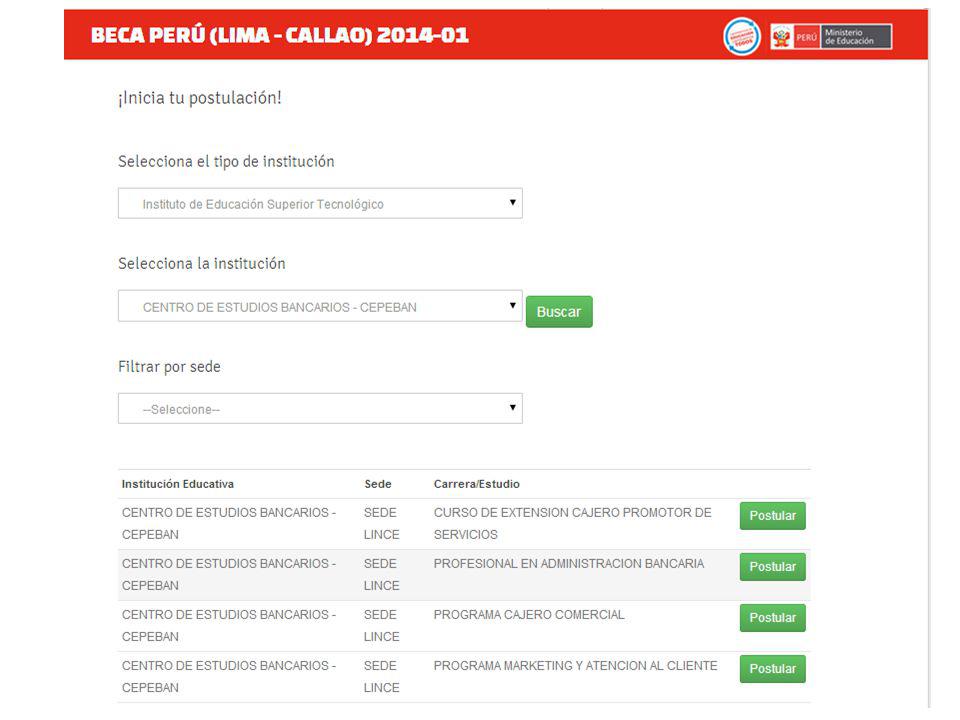Click the Selecciona el tipo de institución label
The height and width of the screenshot is (720, 960).
coord(226,162)
